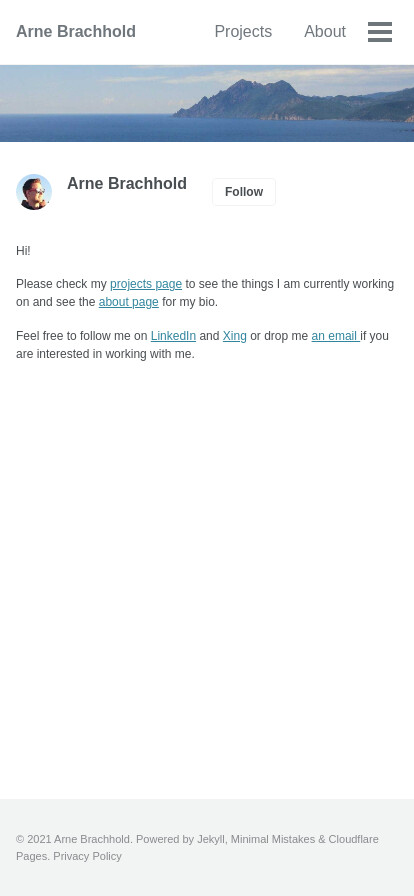Viewport: 414px width, 896px height.
Task: Click the 'Powered by' footer text
Action: click(165, 839)
